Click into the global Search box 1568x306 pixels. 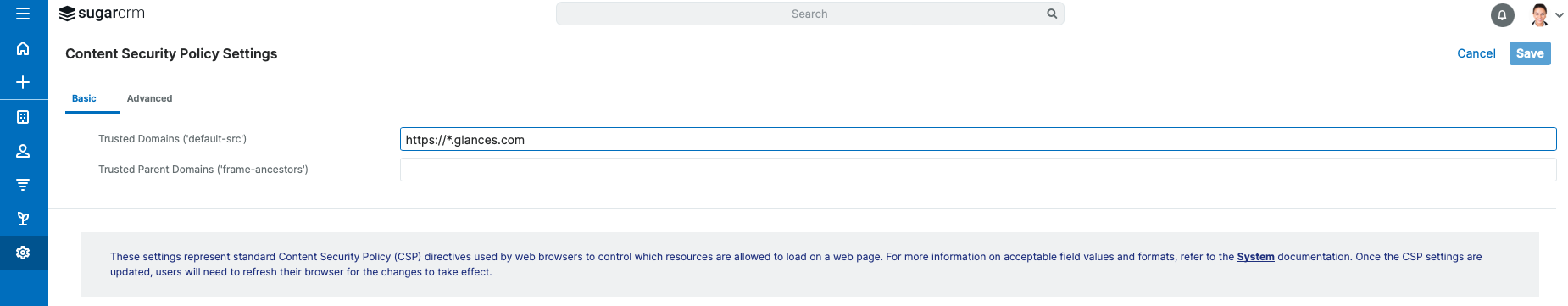[x=809, y=14]
